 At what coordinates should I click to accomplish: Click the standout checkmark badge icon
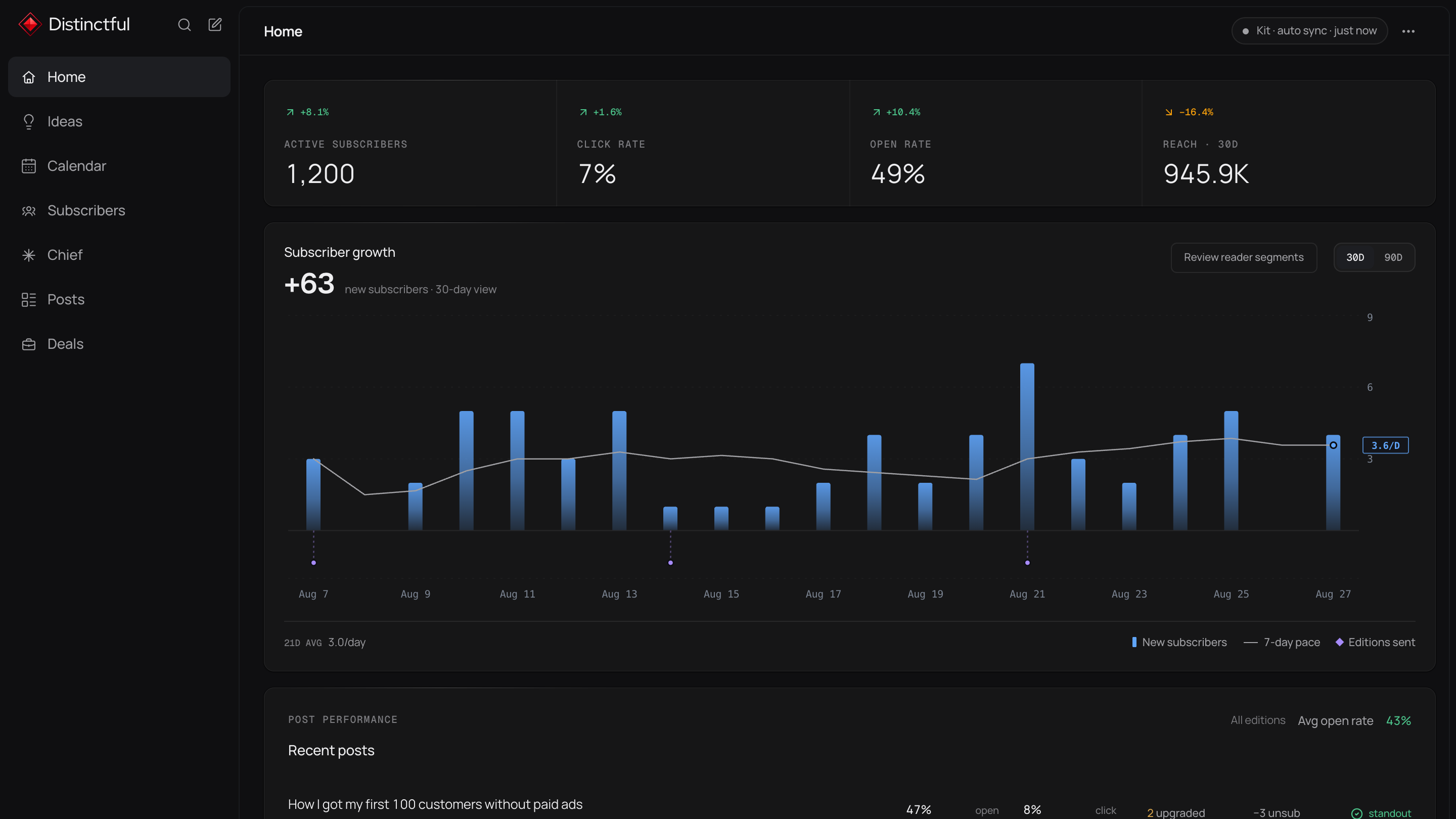coord(1356,813)
